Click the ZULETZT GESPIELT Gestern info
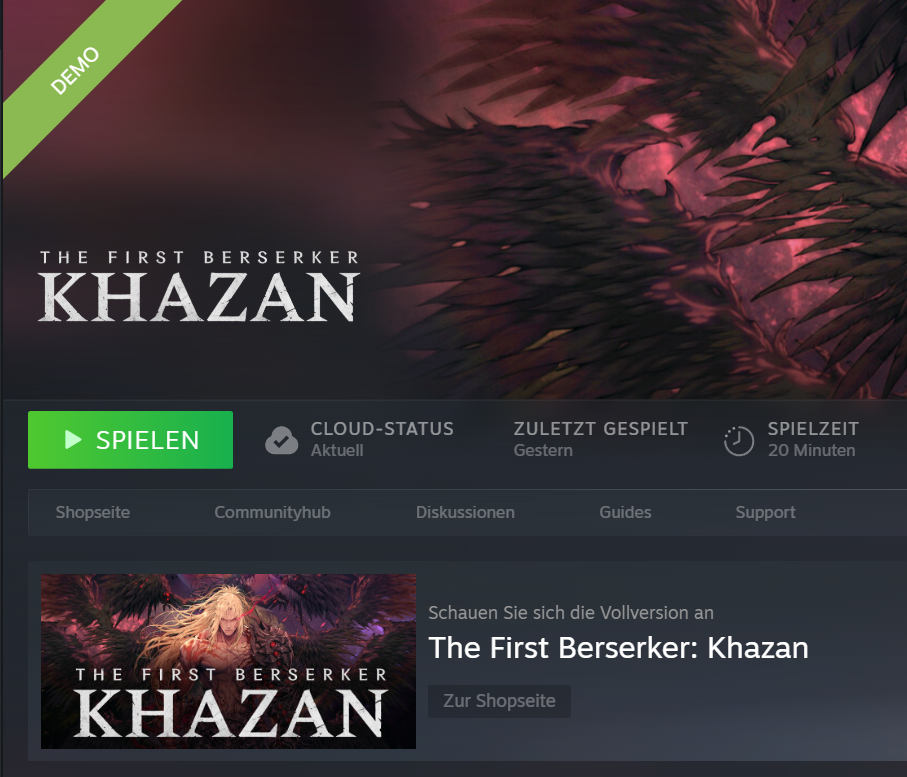The width and height of the screenshot is (907, 777). (x=601, y=439)
